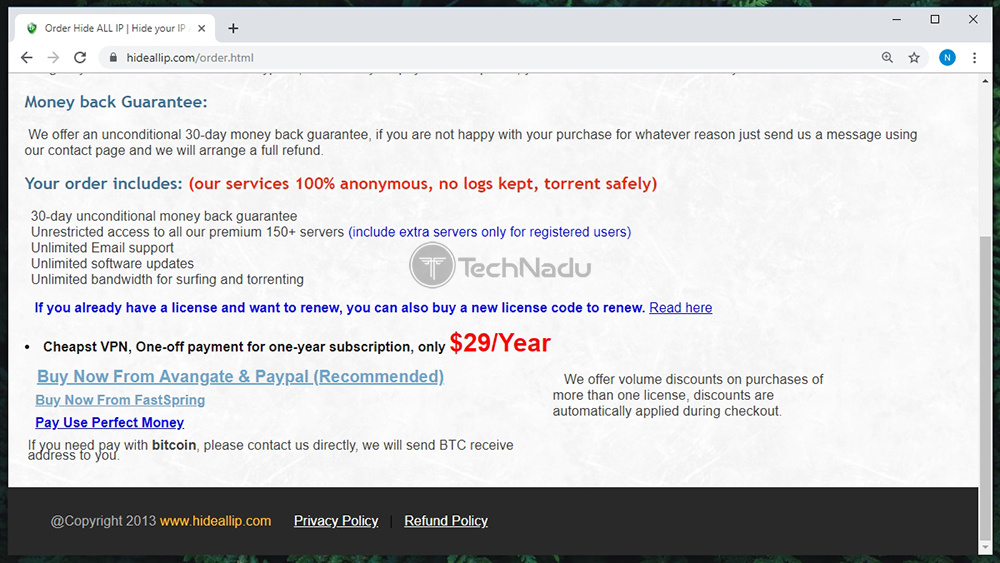Open Chrome three-dot menu
Screen dimensions: 1000x563
point(974,57)
